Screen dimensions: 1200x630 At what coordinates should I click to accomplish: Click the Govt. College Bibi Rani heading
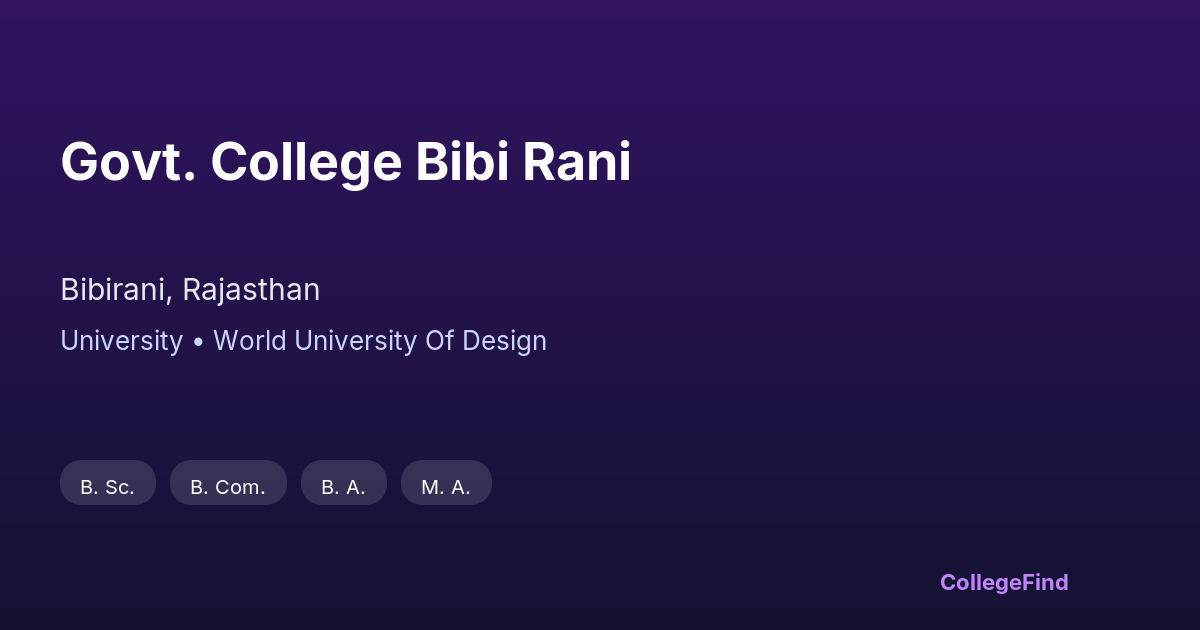(x=345, y=162)
